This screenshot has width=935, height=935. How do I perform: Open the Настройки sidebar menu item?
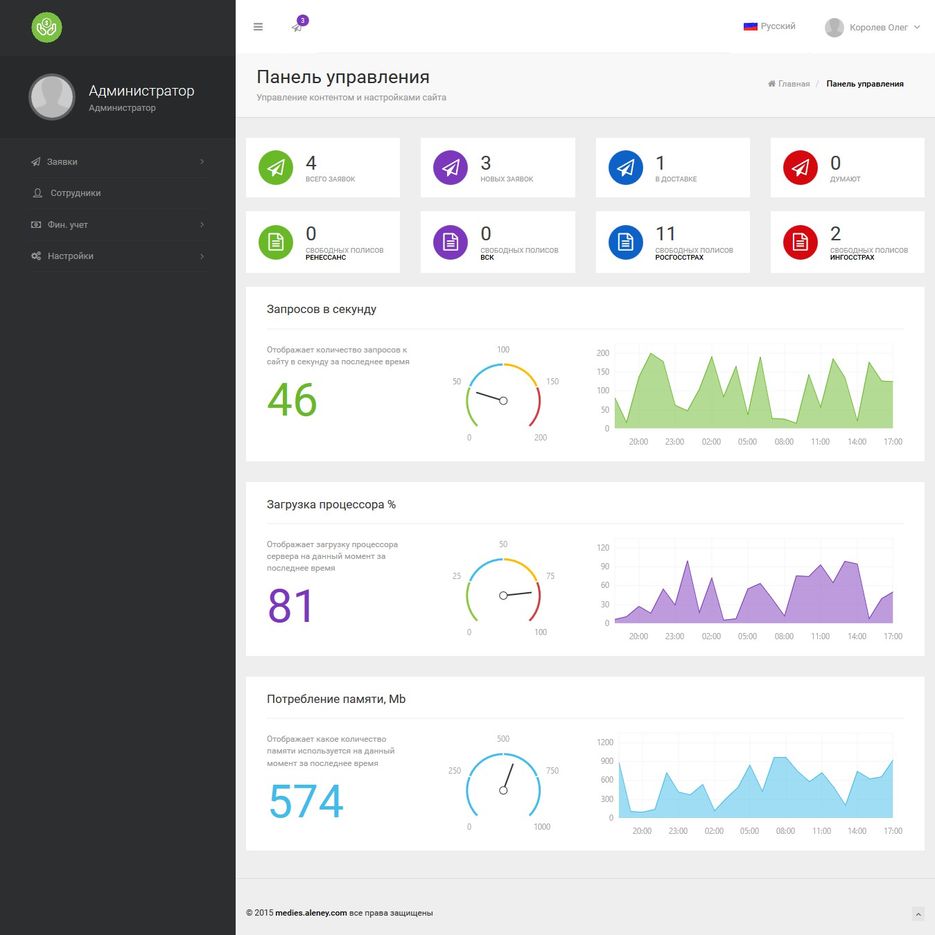tap(118, 256)
